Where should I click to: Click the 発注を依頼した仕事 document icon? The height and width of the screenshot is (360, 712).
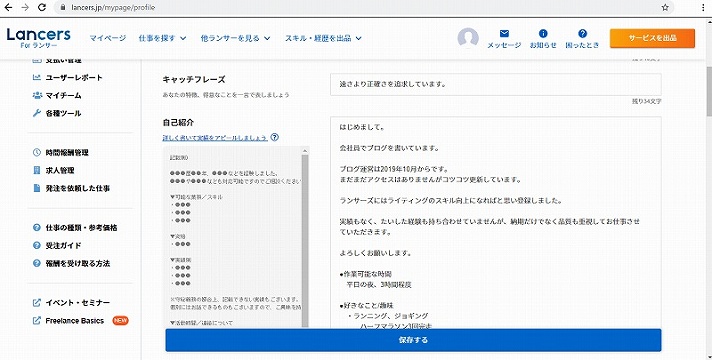click(x=37, y=188)
